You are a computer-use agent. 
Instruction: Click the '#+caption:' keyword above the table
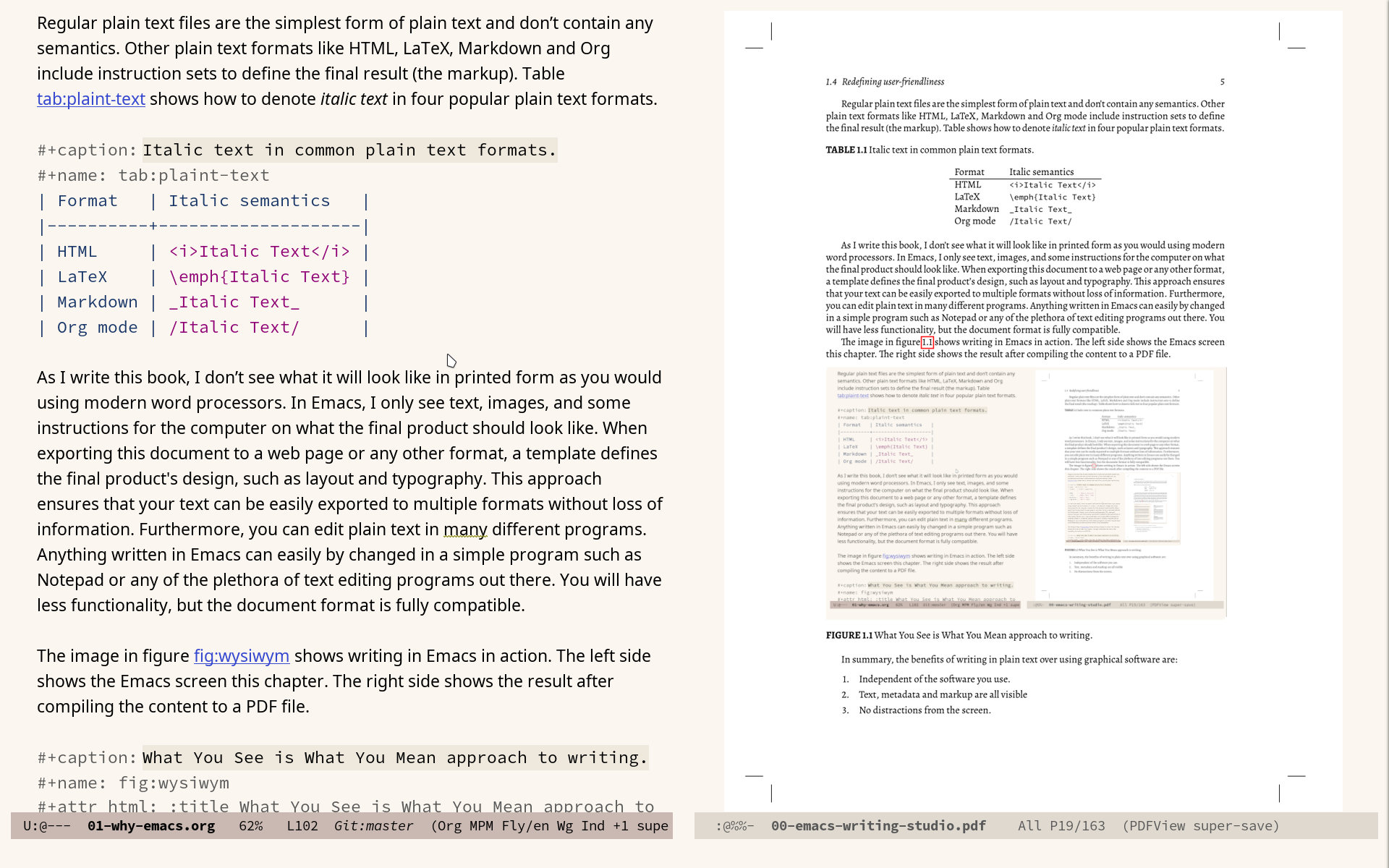88,150
